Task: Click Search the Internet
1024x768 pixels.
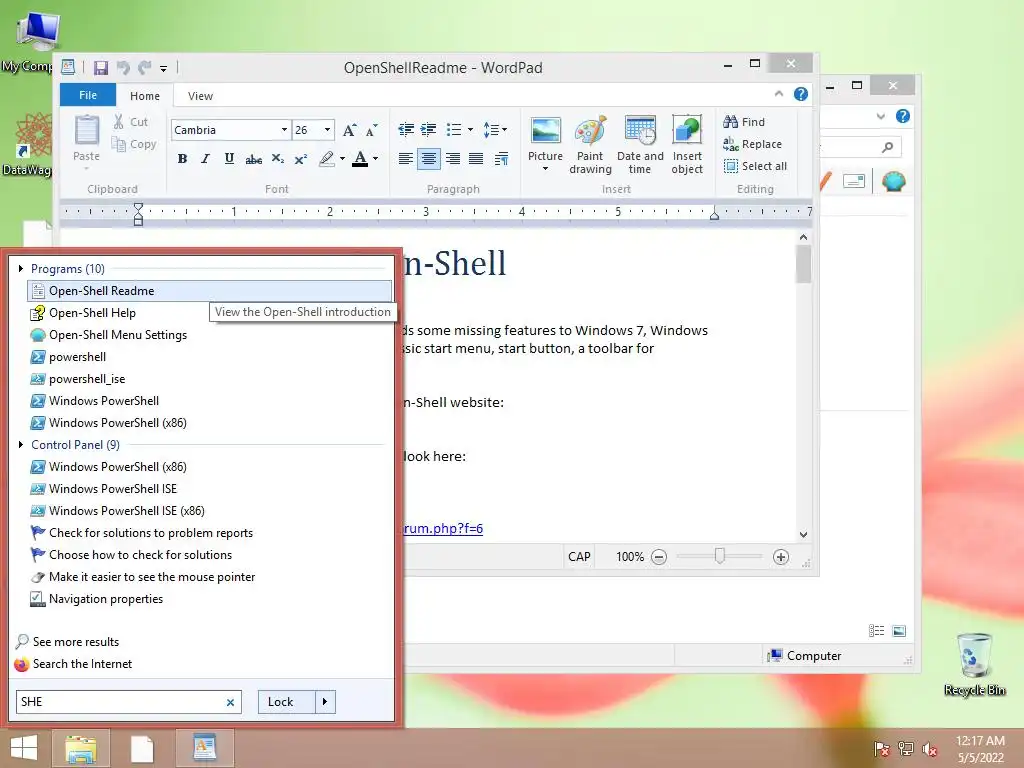Action: pos(82,664)
